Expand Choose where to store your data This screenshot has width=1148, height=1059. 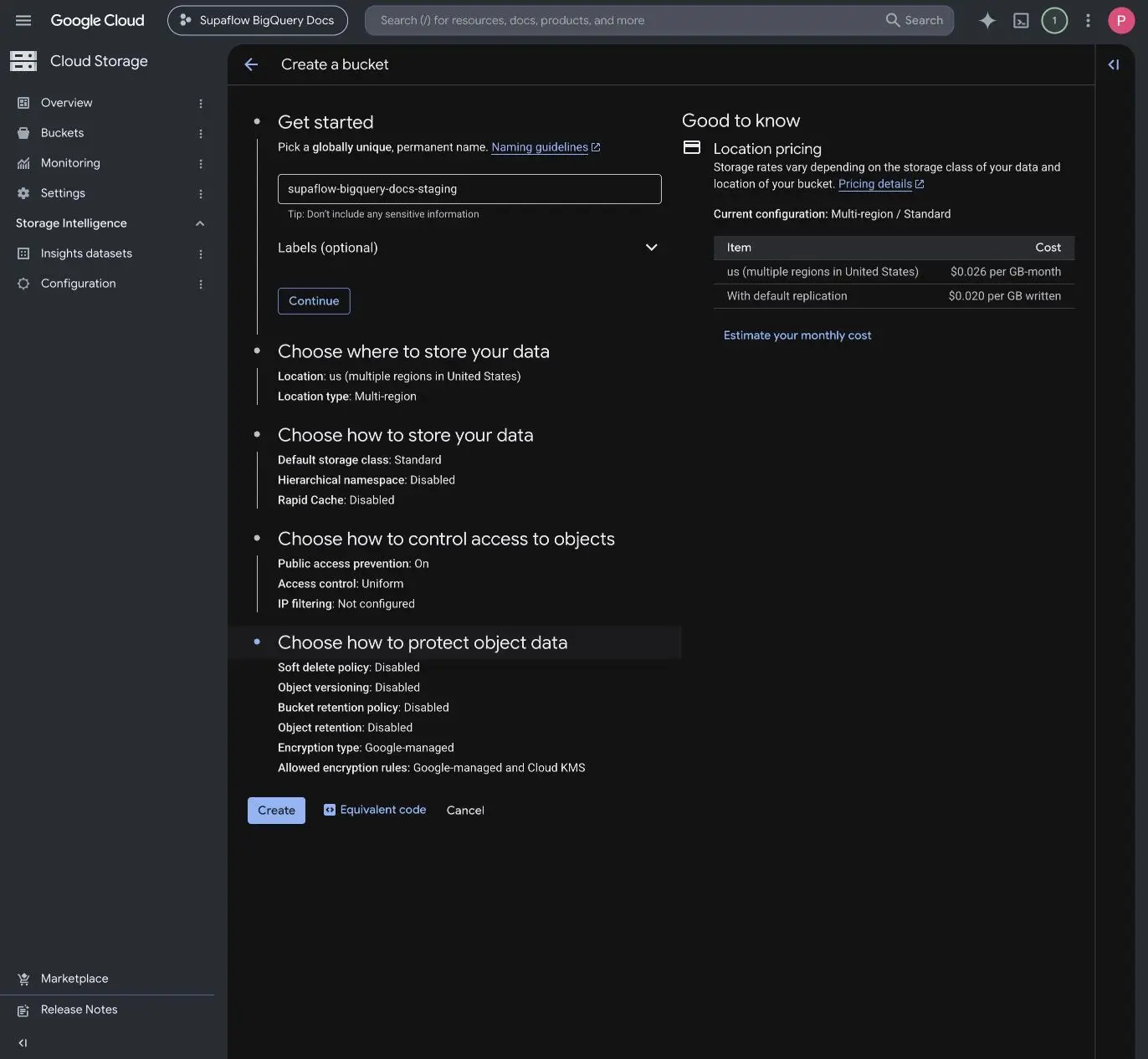(413, 351)
